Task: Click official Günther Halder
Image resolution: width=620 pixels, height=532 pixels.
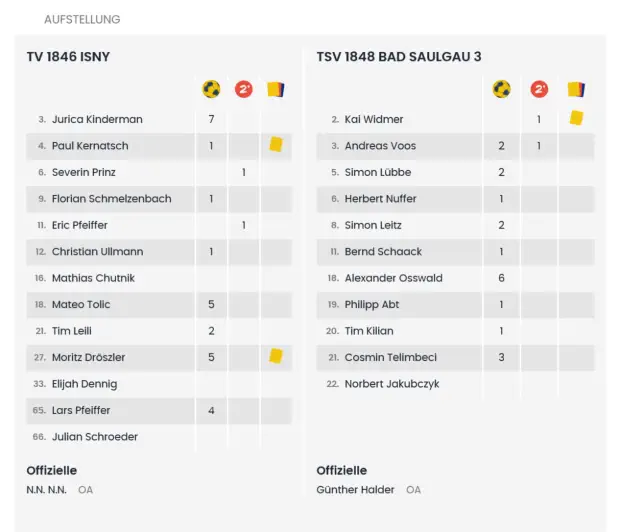Action: tap(355, 490)
